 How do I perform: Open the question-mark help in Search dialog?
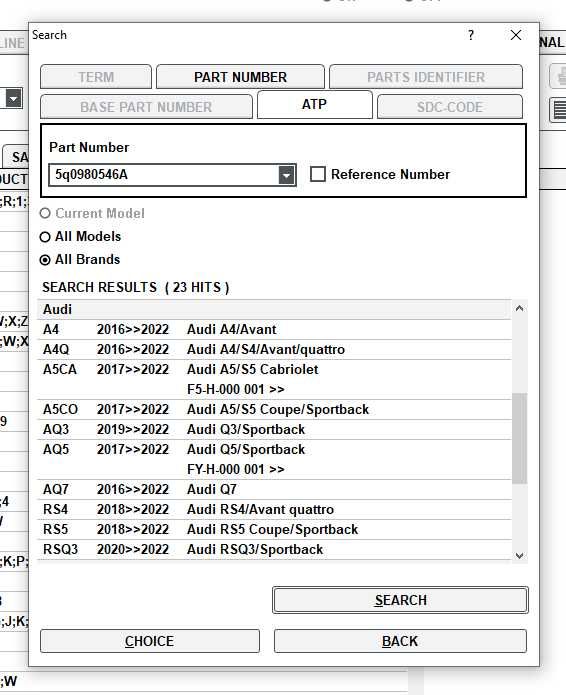pyautogui.click(x=471, y=35)
